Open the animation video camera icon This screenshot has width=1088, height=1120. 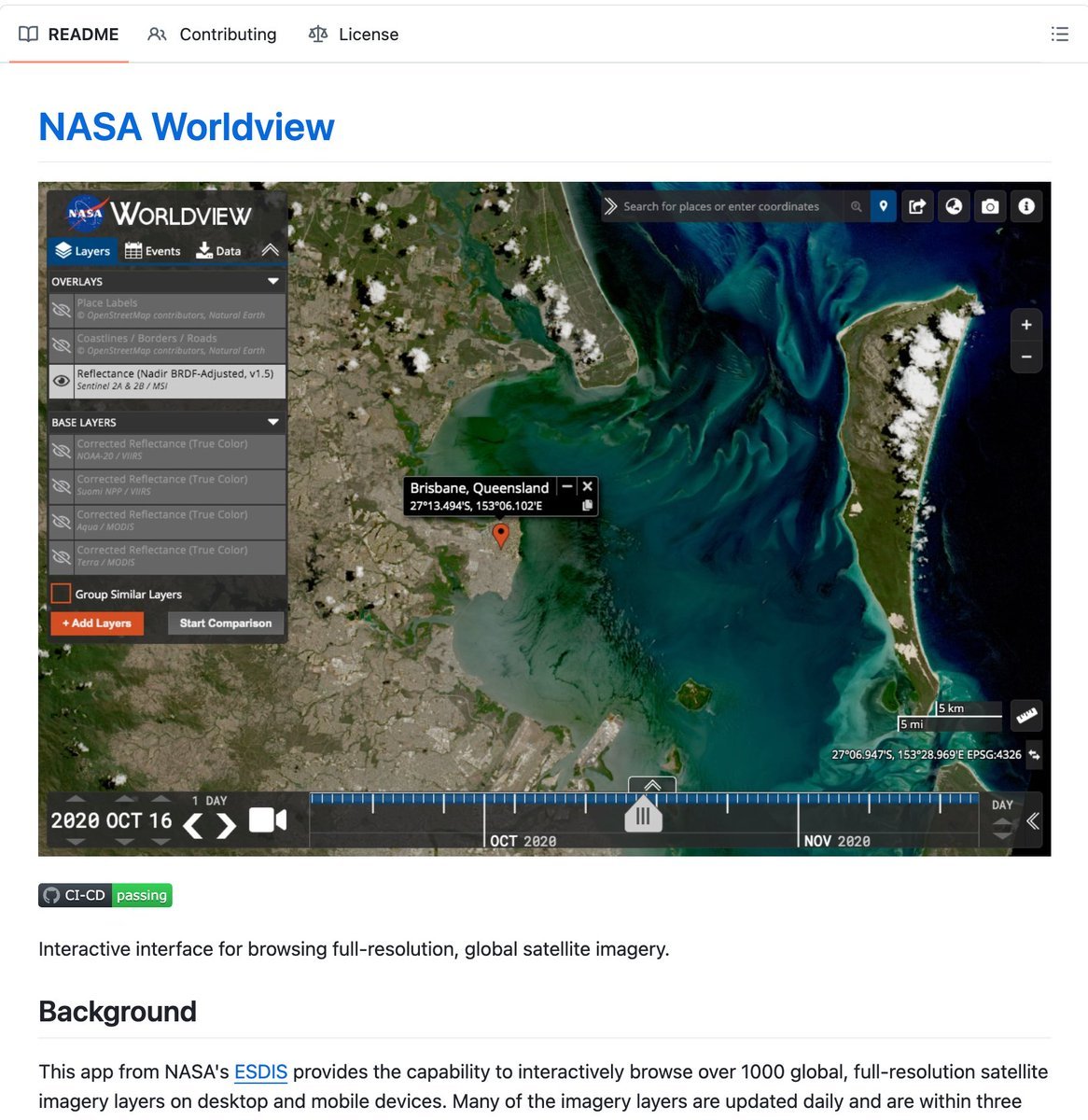267,820
